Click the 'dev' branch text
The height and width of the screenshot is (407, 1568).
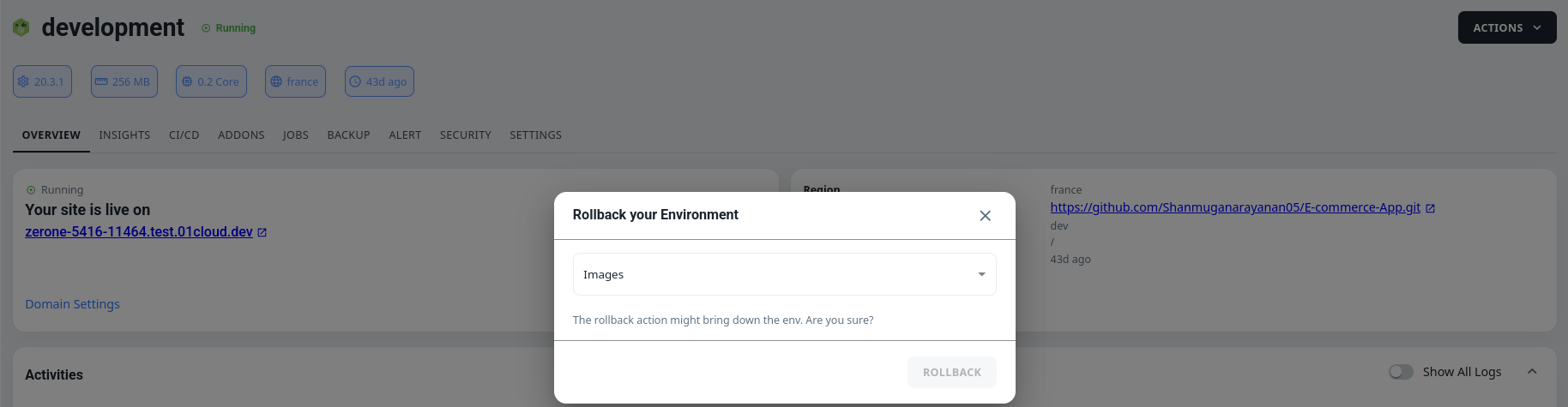tap(1058, 226)
